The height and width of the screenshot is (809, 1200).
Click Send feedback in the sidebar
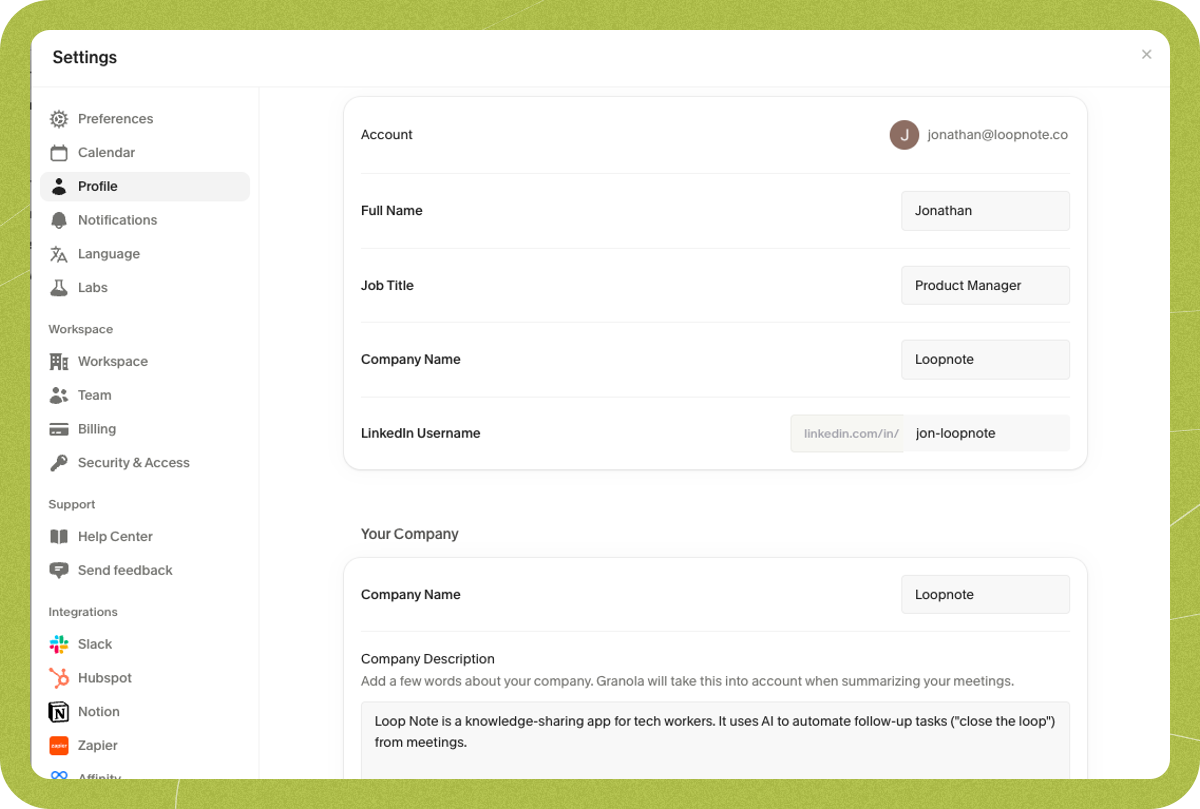click(x=125, y=571)
